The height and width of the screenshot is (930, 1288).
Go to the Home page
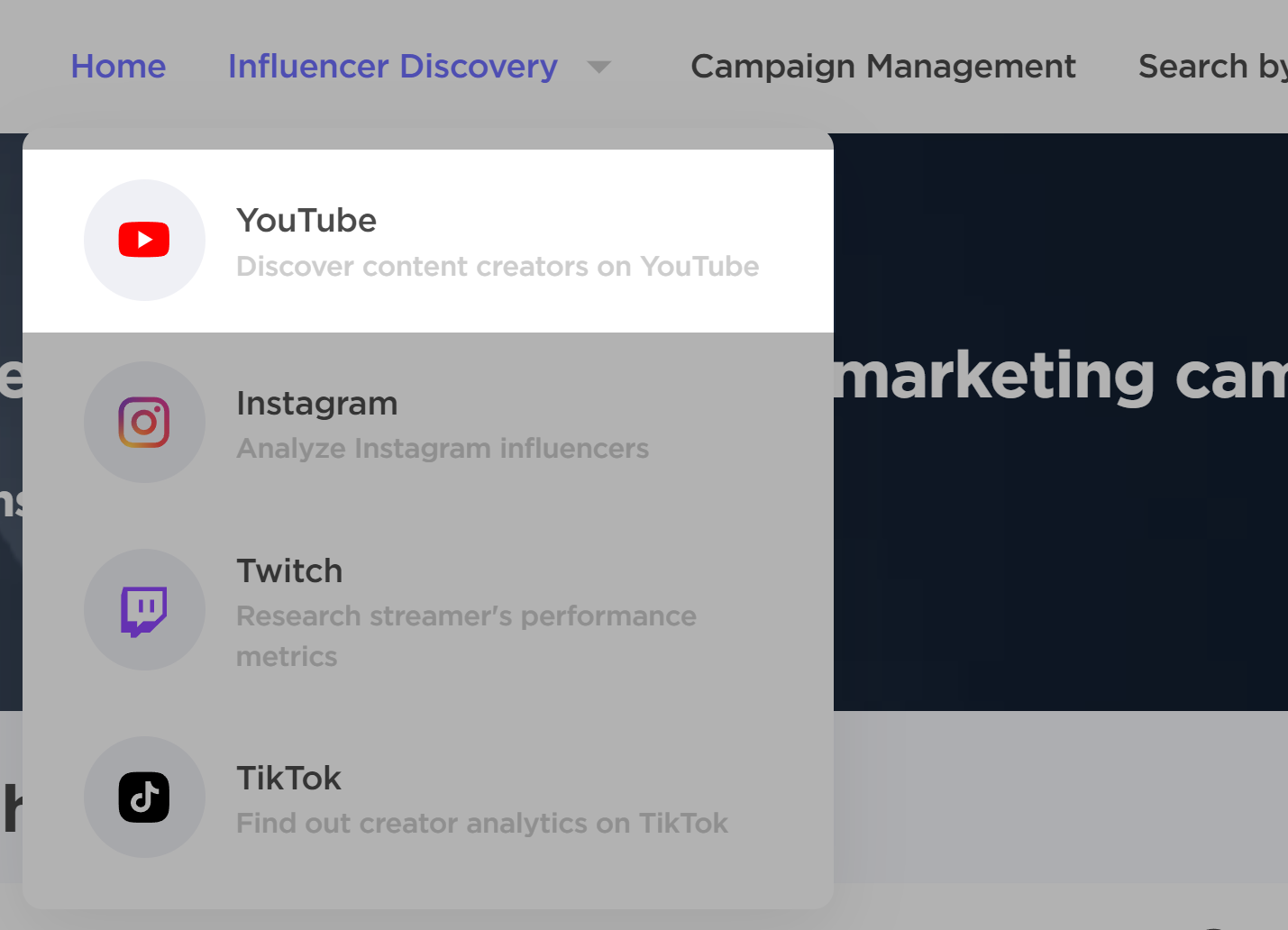click(x=118, y=66)
